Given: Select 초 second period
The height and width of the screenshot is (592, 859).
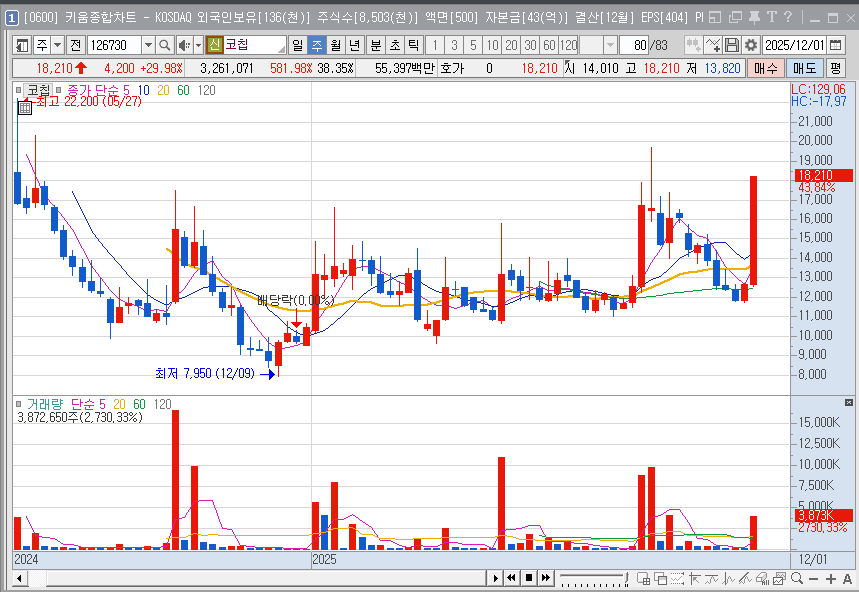Looking at the screenshot, I should [394, 45].
